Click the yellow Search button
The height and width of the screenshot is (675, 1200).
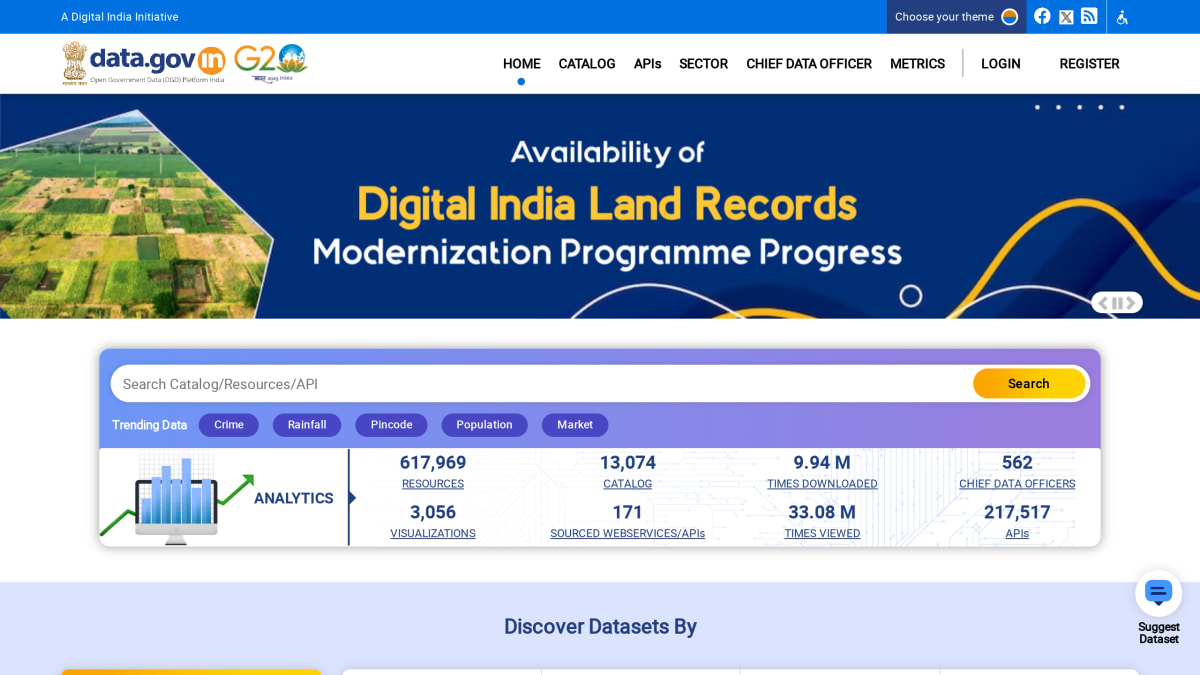(x=1029, y=384)
